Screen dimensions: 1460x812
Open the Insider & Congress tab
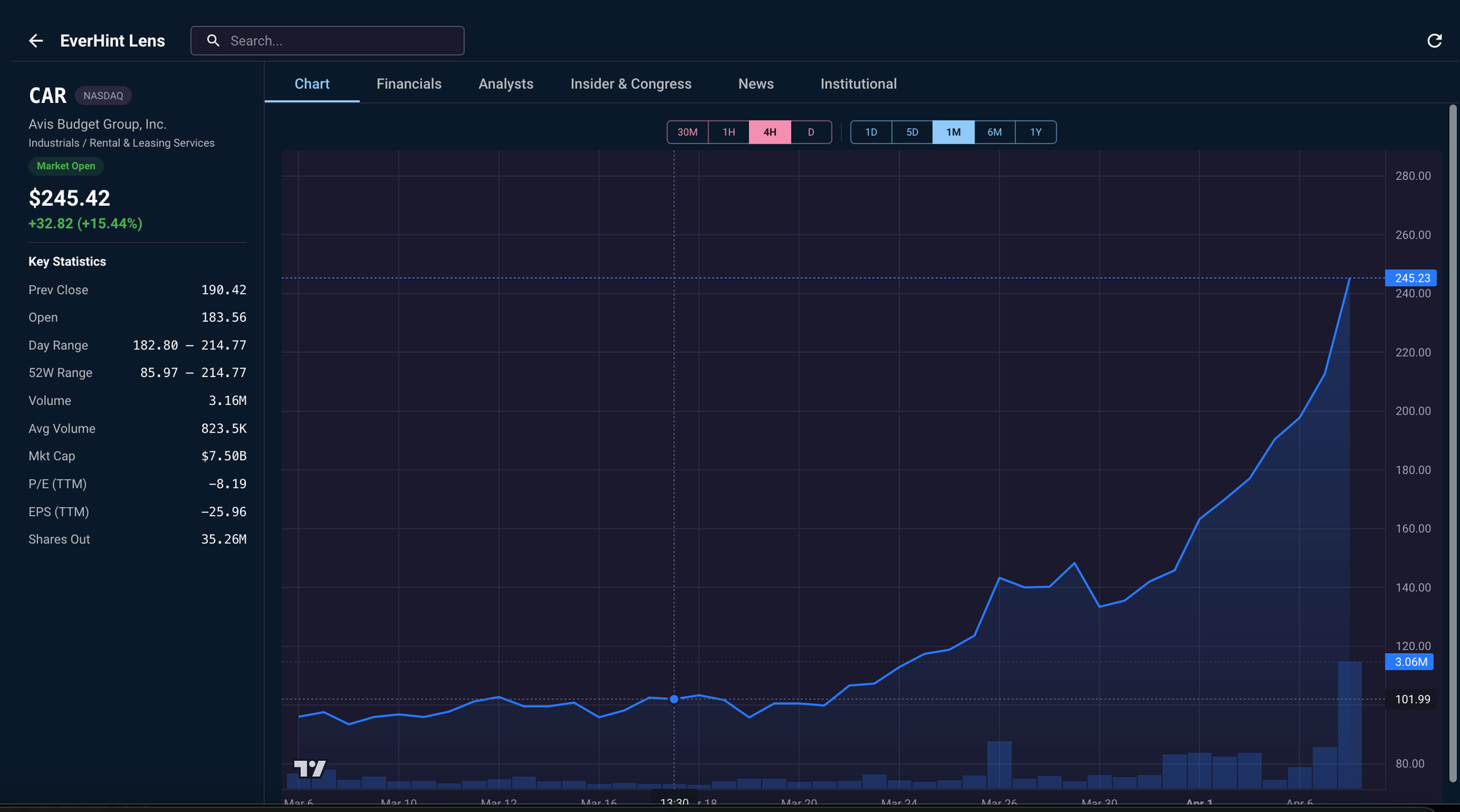click(631, 84)
